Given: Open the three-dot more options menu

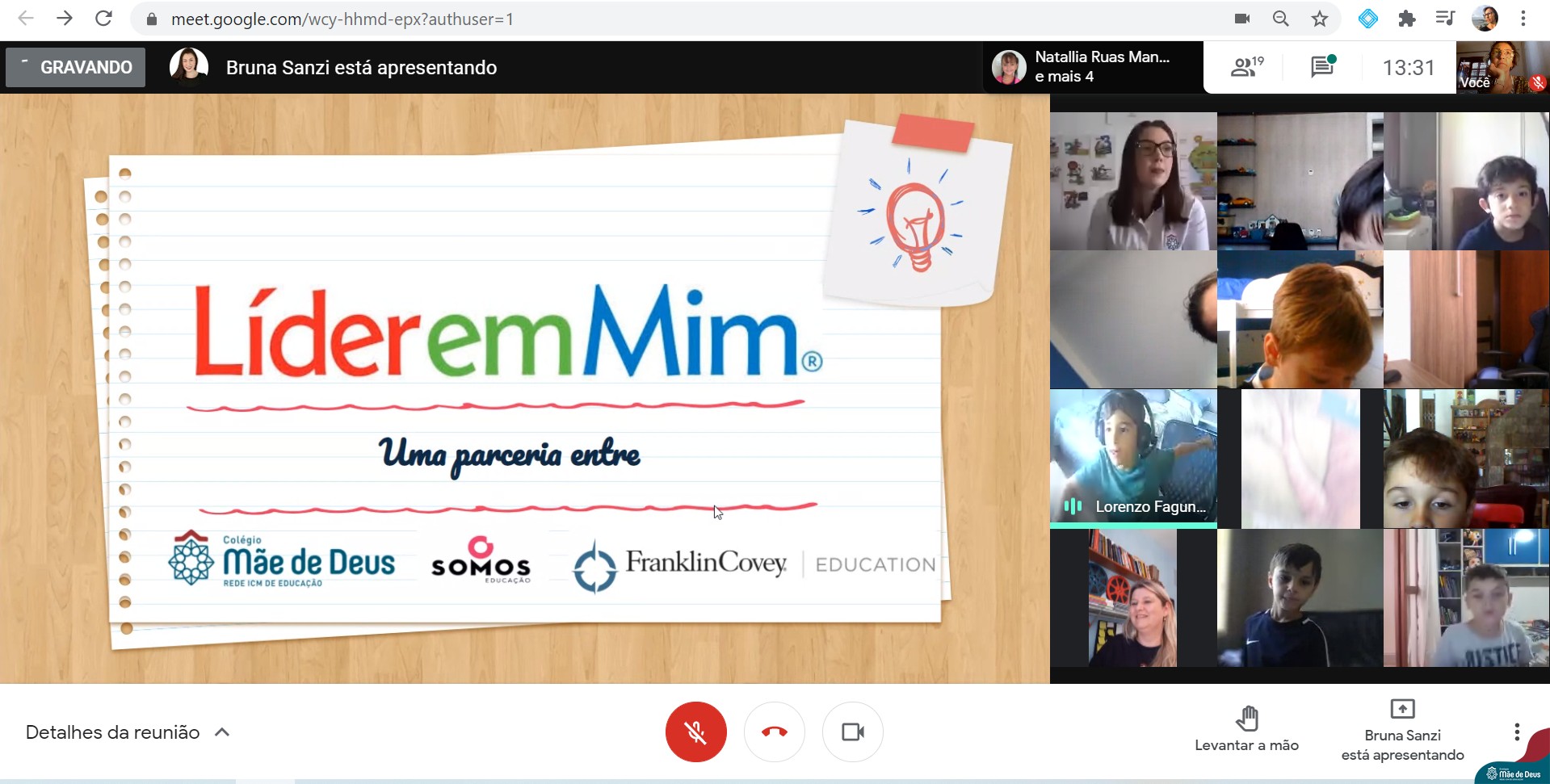Looking at the screenshot, I should pos(1517,732).
